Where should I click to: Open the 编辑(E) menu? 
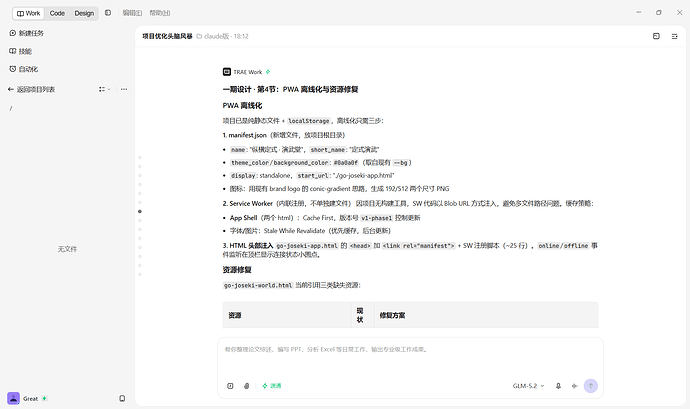(132, 13)
